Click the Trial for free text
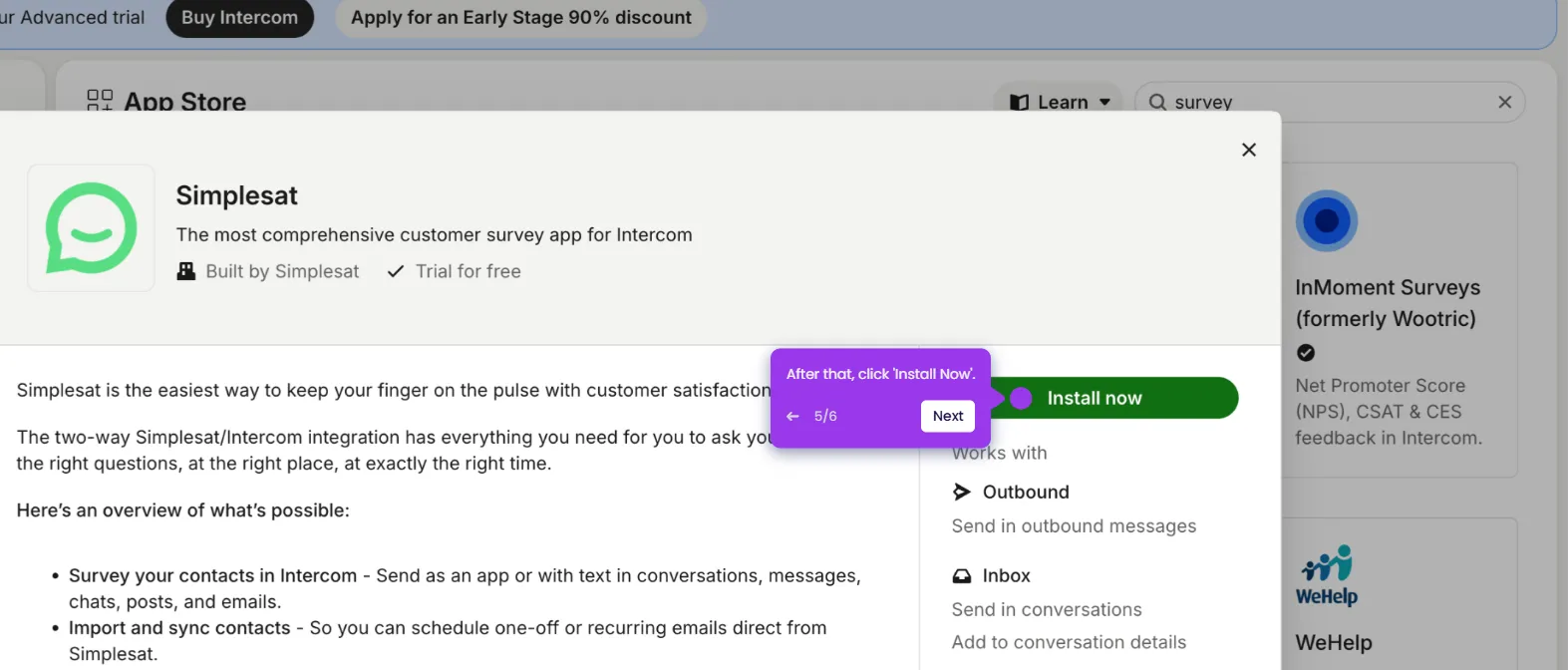1568x670 pixels. (x=468, y=271)
